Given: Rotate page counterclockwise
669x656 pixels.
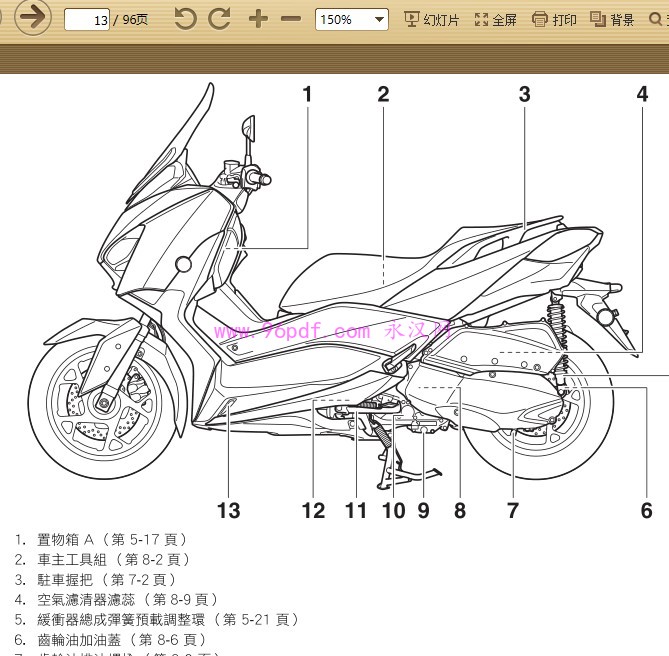Looking at the screenshot, I should (186, 19).
